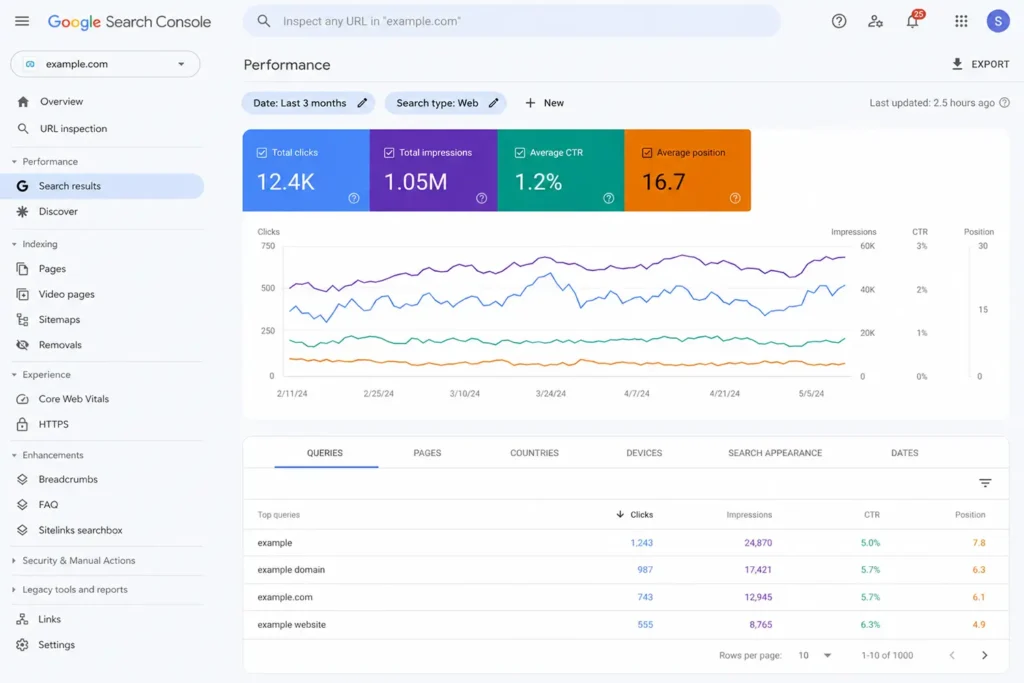
Task: Open the hamburger main menu
Action: click(x=22, y=21)
